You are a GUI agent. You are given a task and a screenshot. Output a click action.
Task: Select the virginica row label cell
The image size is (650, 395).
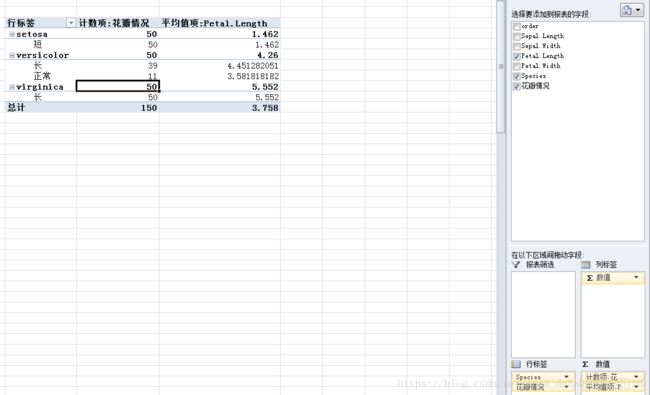[41, 87]
